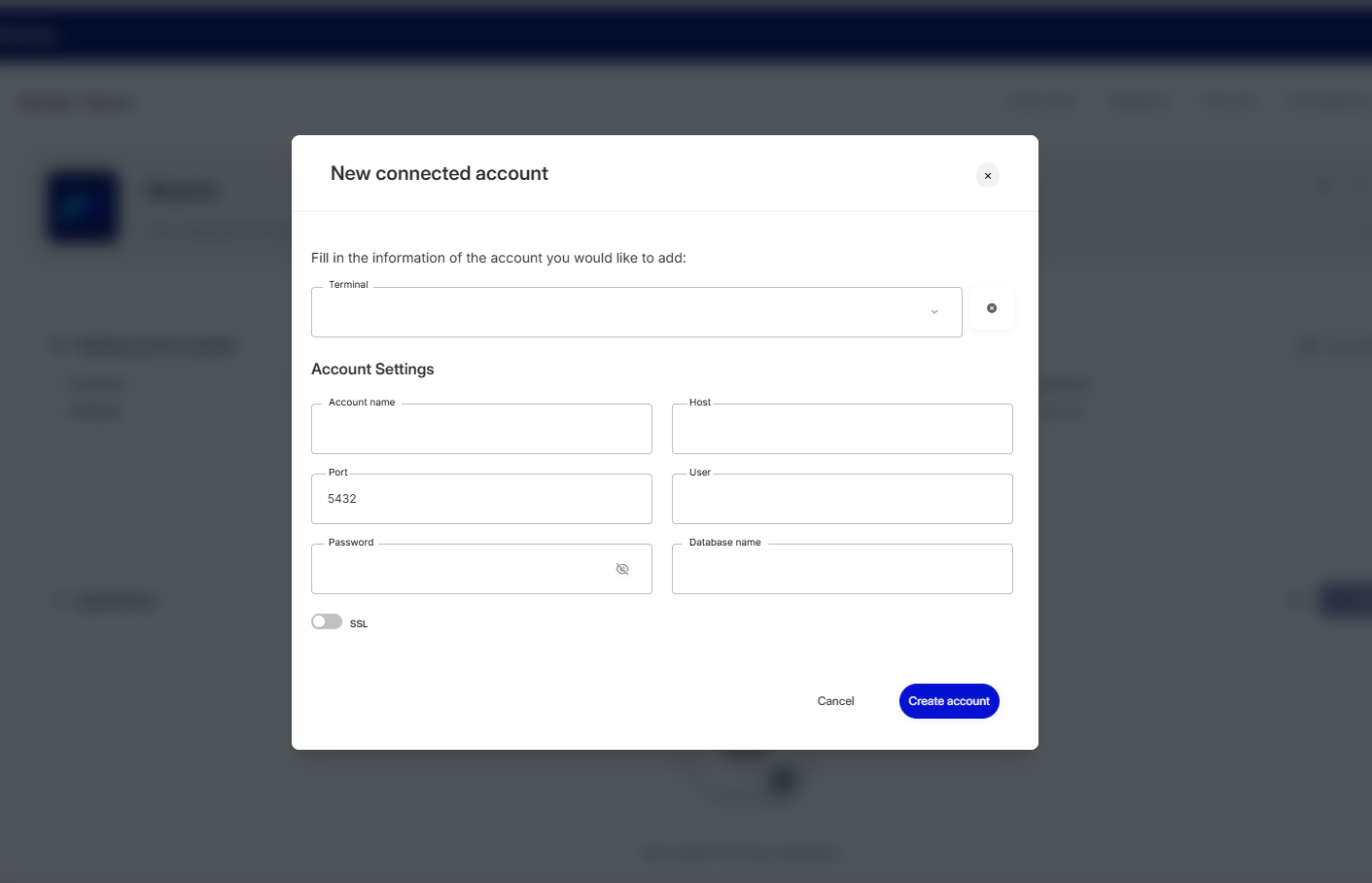This screenshot has width=1372, height=883.
Task: Clear the Terminal selection with circled x icon
Action: [992, 308]
